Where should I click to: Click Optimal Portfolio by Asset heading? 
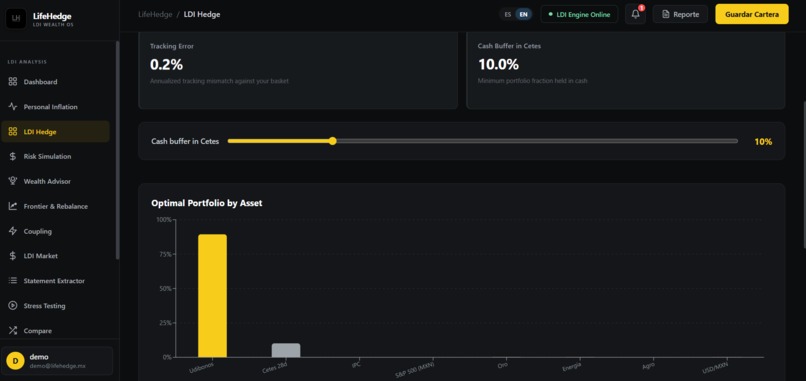[207, 203]
